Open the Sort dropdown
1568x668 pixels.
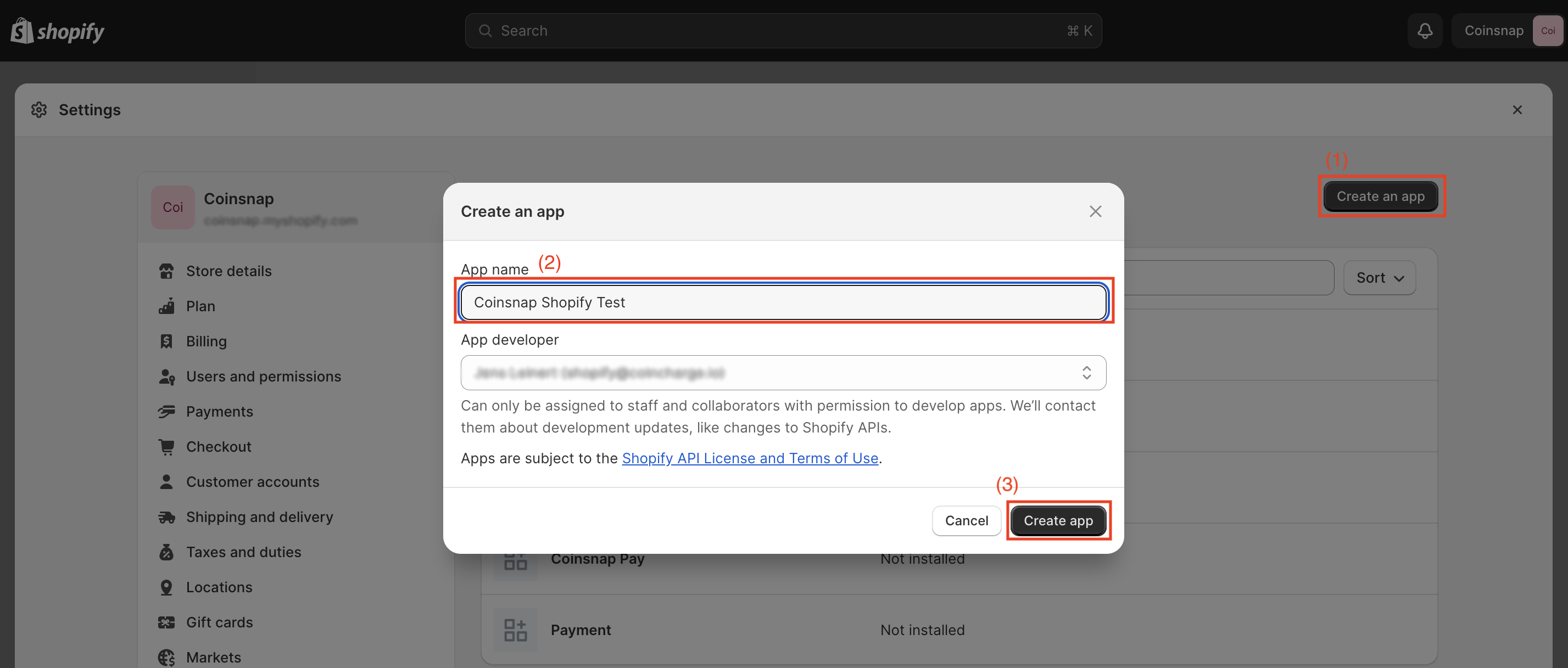1379,278
